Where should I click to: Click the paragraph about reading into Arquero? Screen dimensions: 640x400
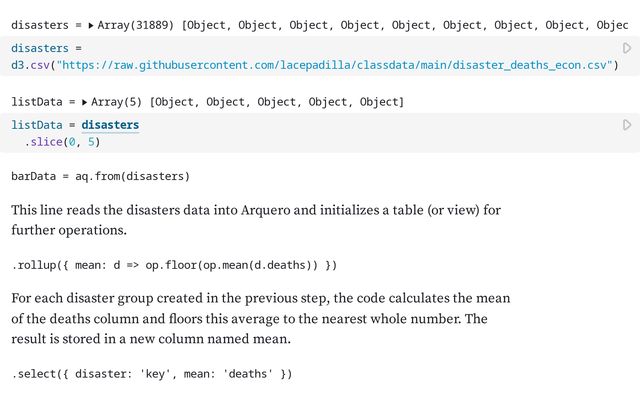point(256,220)
